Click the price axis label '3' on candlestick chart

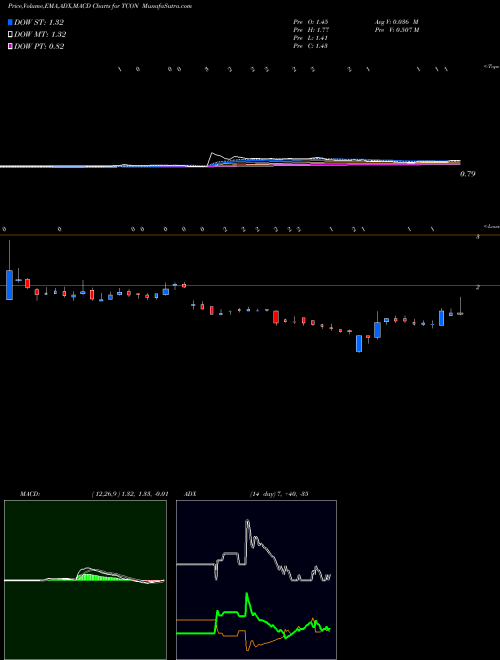click(478, 237)
